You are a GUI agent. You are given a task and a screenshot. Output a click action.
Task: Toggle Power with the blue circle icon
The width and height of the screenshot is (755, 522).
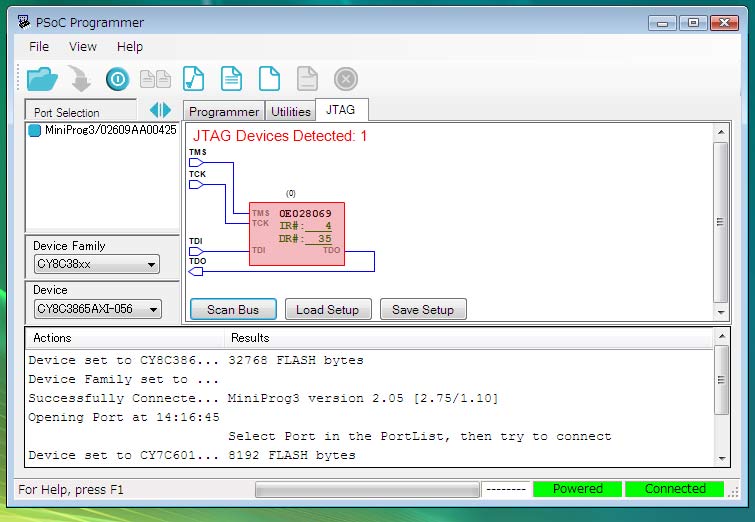(117, 79)
